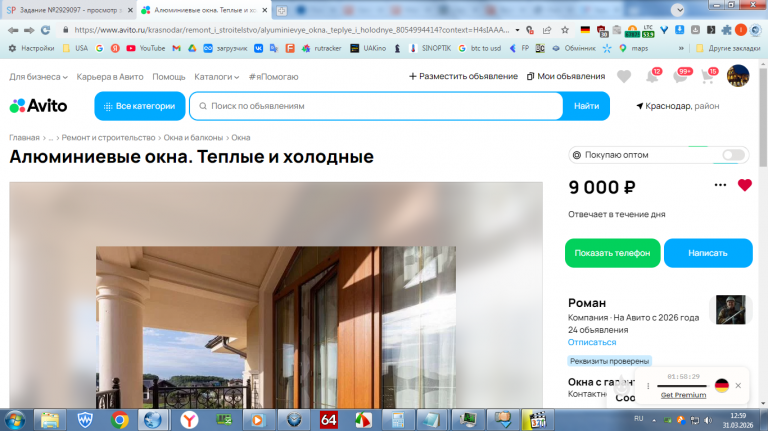The height and width of the screenshot is (431, 768).
Task: Go forward with browser forward arrow
Action: [29, 30]
